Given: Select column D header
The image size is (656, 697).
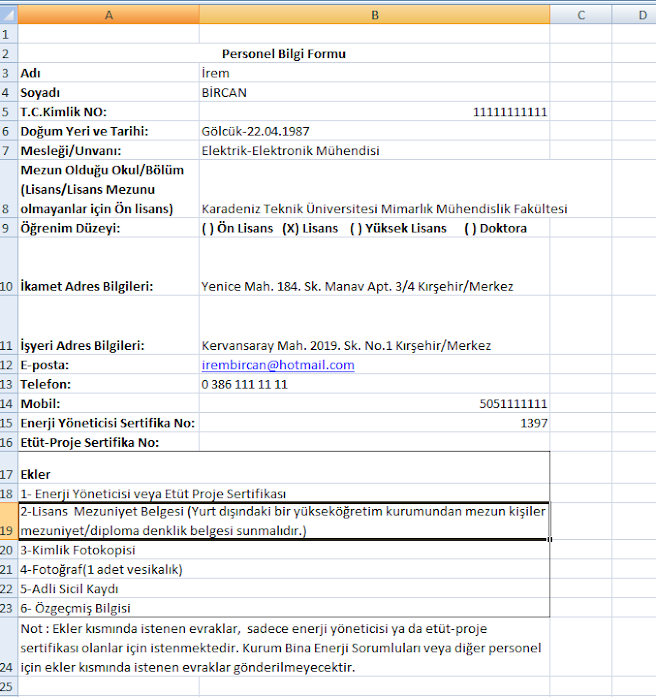Looking at the screenshot, I should click(x=634, y=15).
